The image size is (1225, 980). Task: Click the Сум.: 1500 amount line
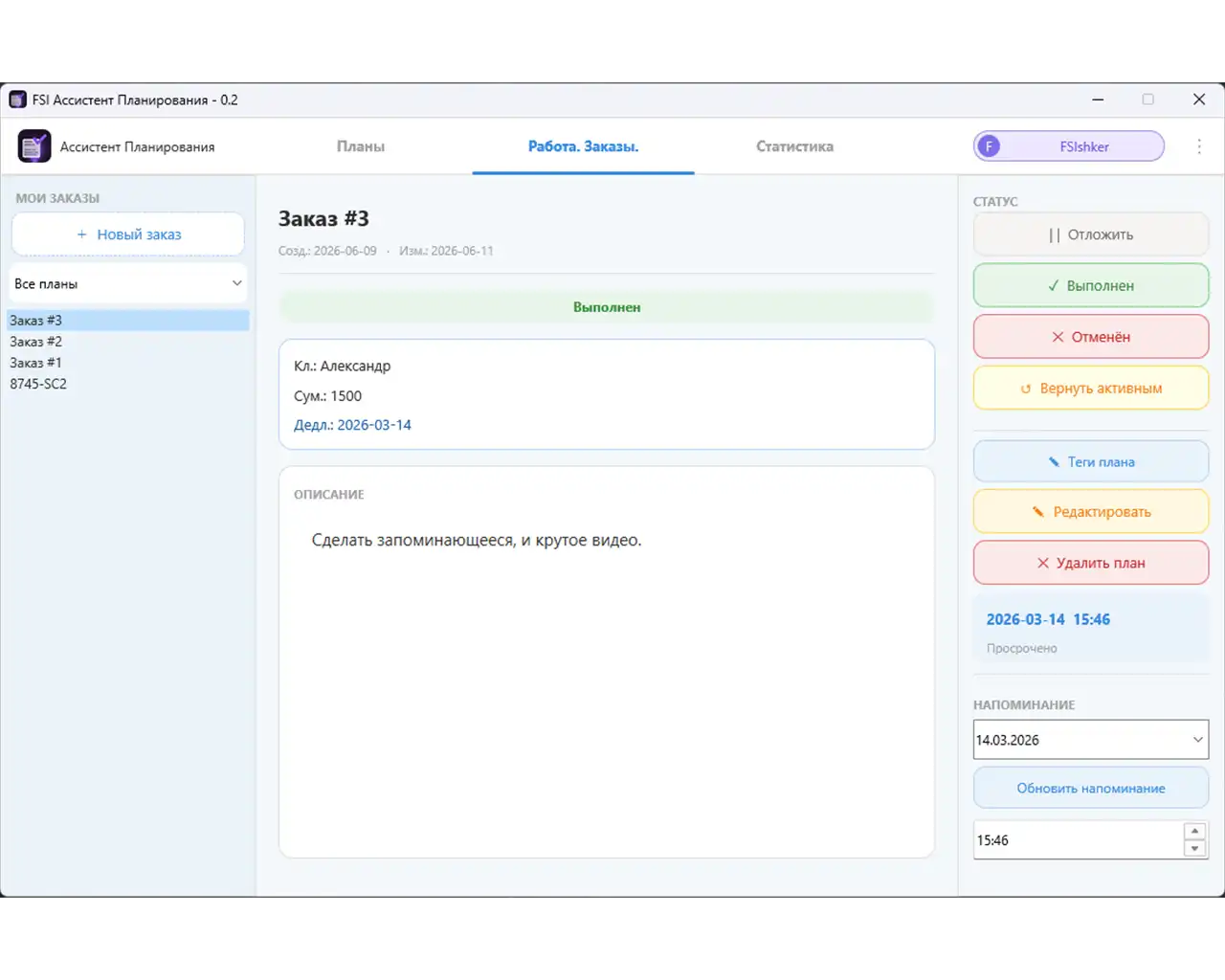[327, 396]
